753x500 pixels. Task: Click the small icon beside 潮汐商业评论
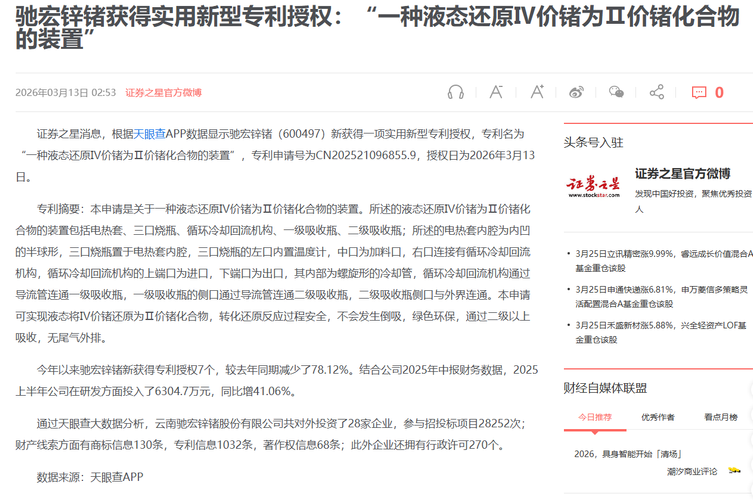pos(734,471)
